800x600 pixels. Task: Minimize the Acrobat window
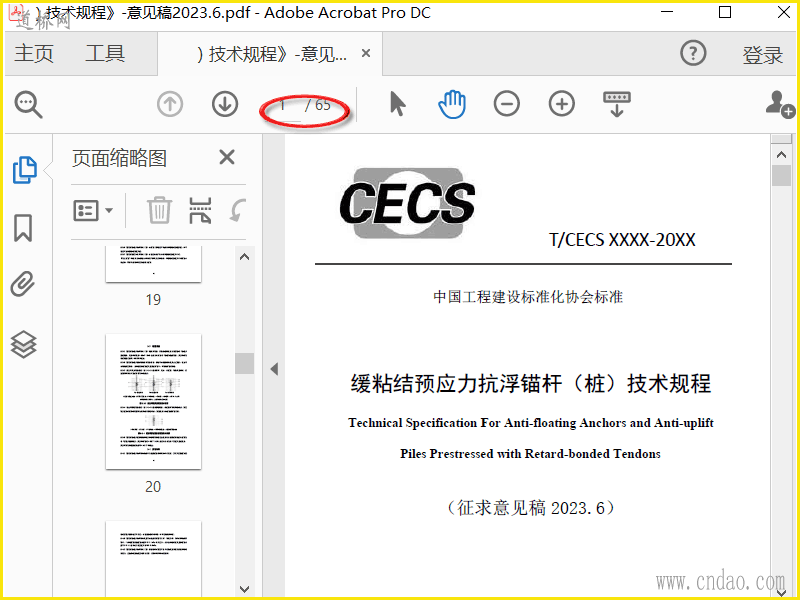click(667, 12)
